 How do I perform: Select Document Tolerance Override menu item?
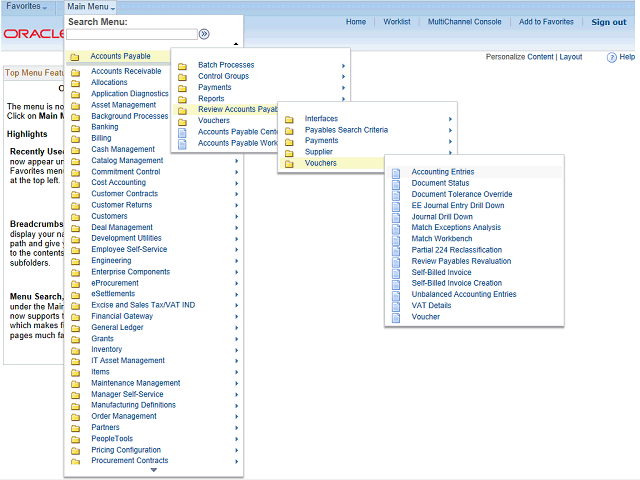click(461, 194)
